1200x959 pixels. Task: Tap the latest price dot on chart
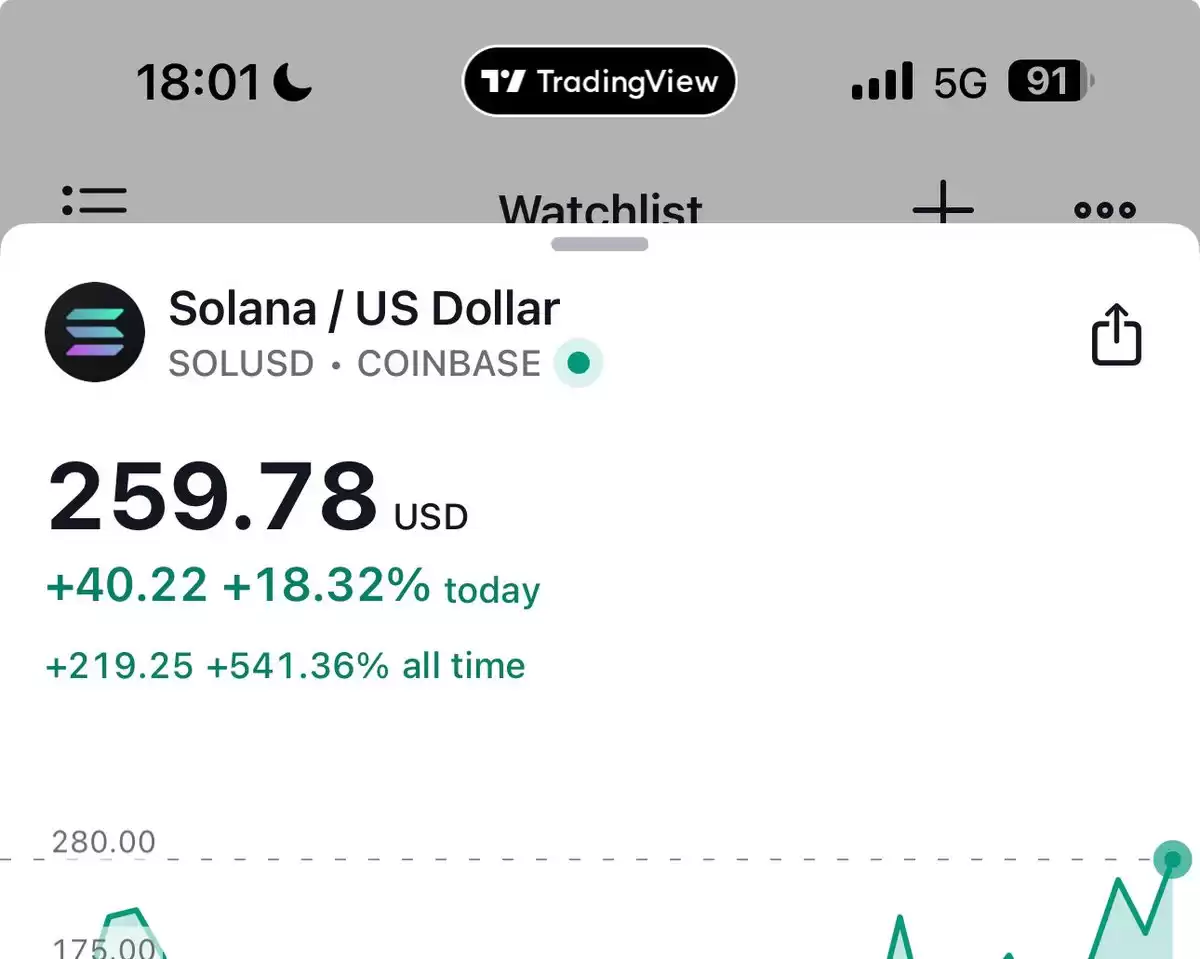1172,859
